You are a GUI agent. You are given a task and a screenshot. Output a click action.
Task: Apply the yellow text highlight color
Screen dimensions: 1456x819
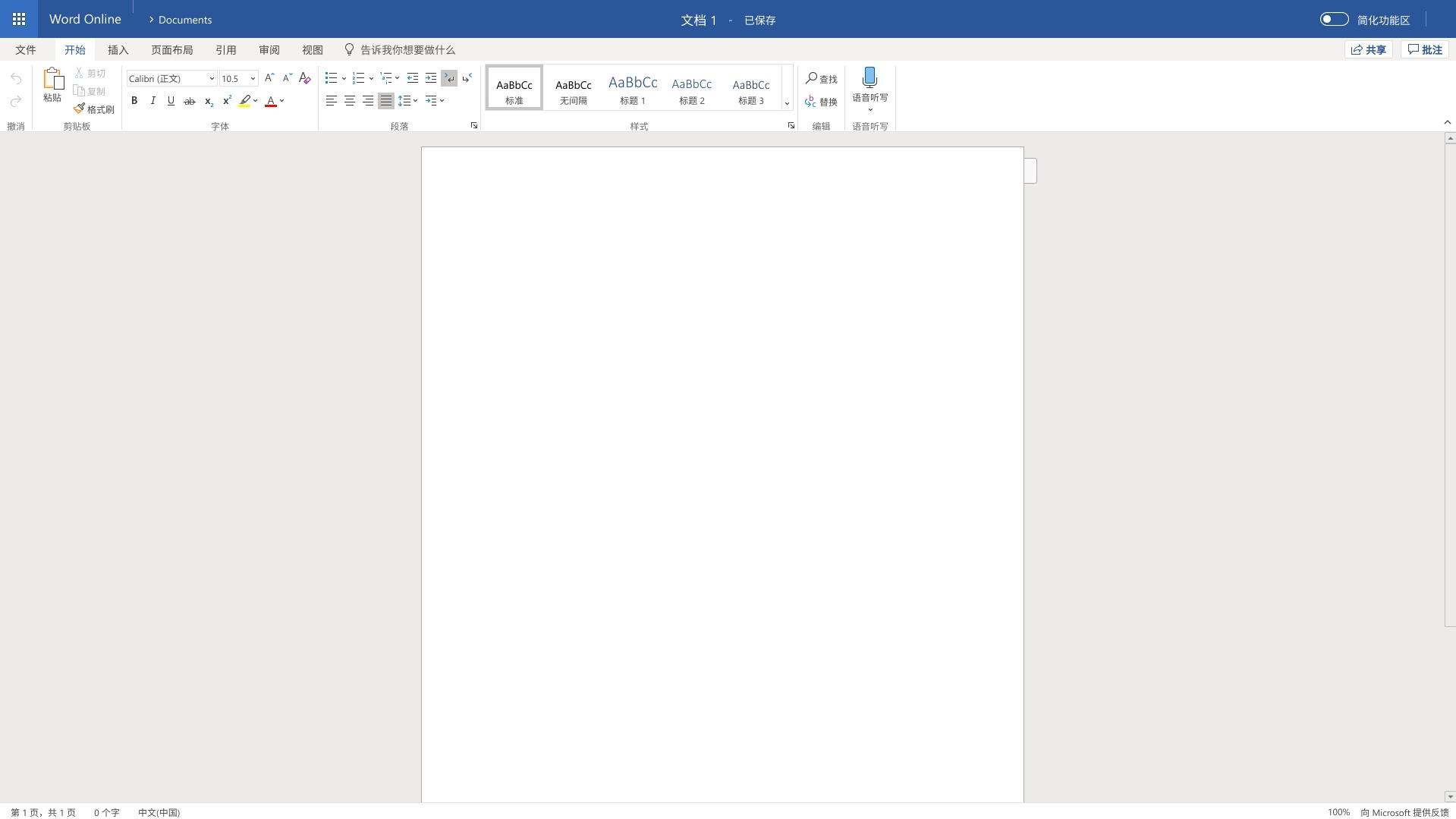pos(244,101)
